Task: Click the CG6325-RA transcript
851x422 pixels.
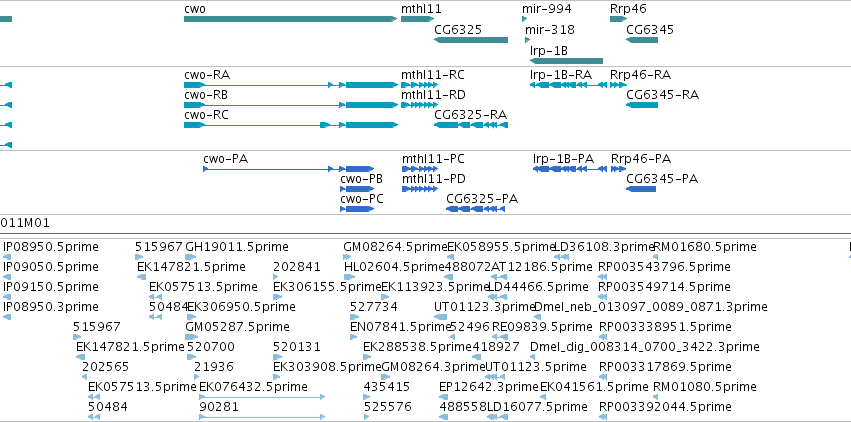Action: pyautogui.click(x=471, y=125)
